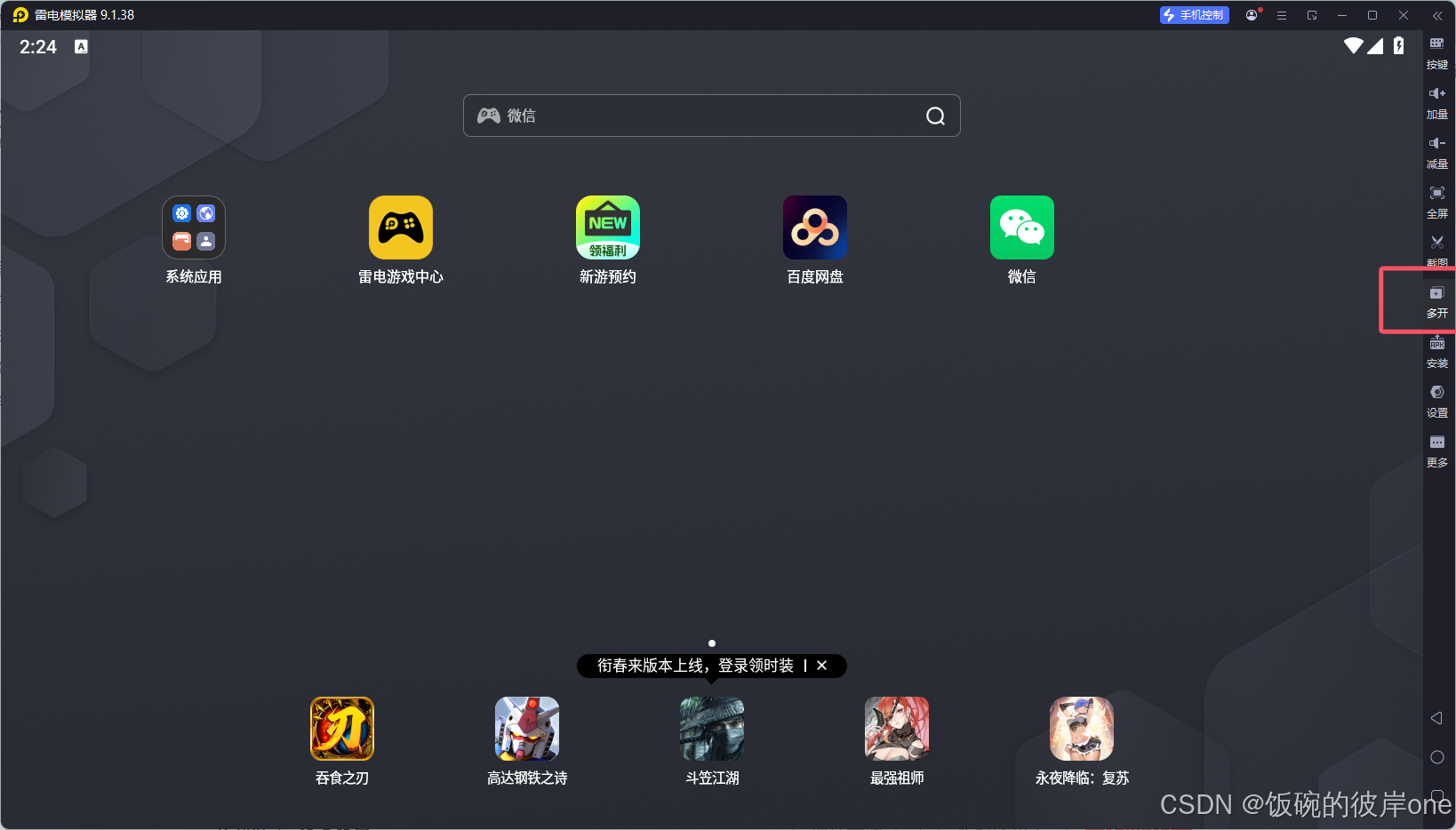Click 减量 volume down button
This screenshot has width=1456, height=830.
(x=1437, y=152)
